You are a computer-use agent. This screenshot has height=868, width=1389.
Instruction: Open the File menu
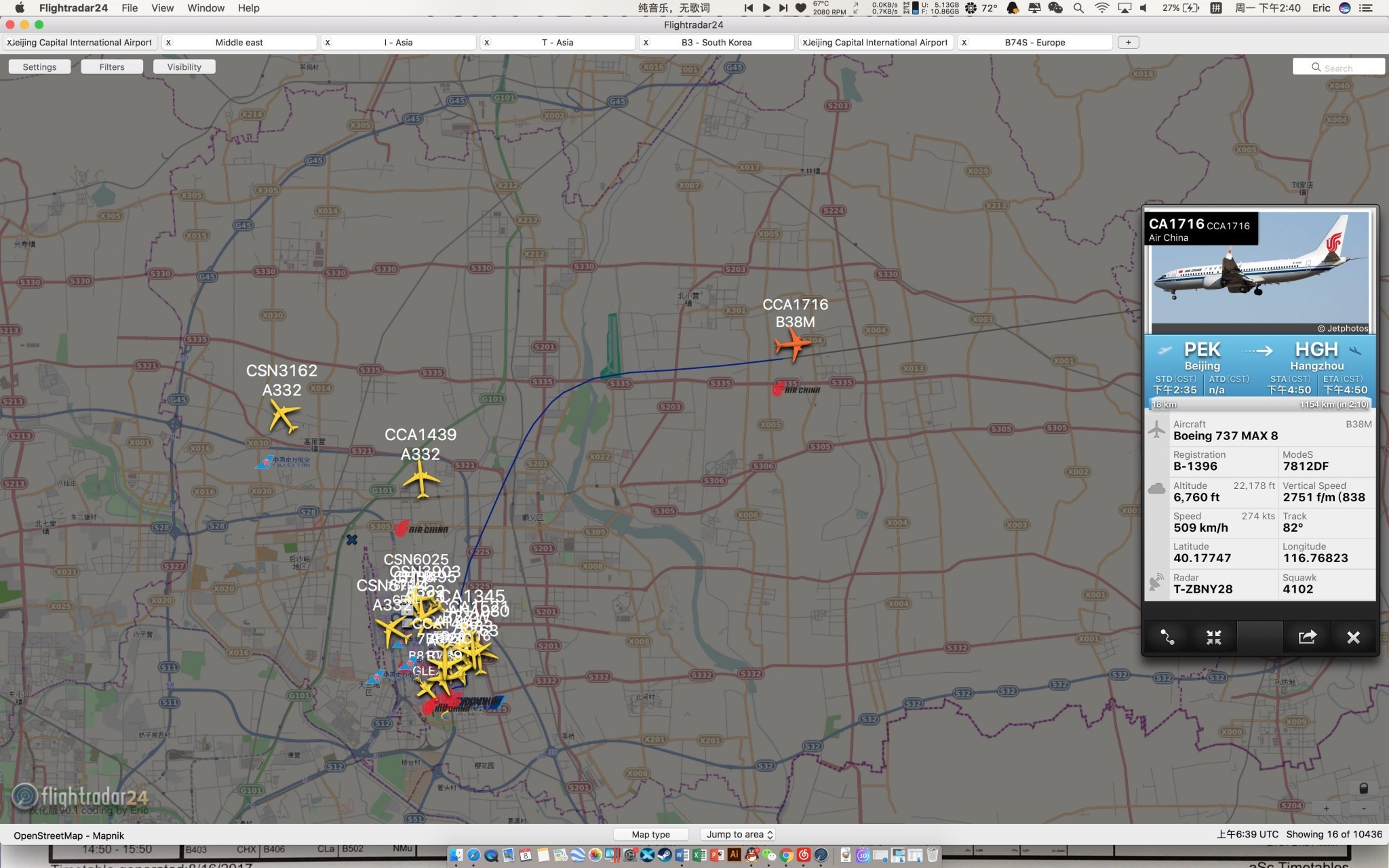click(130, 8)
